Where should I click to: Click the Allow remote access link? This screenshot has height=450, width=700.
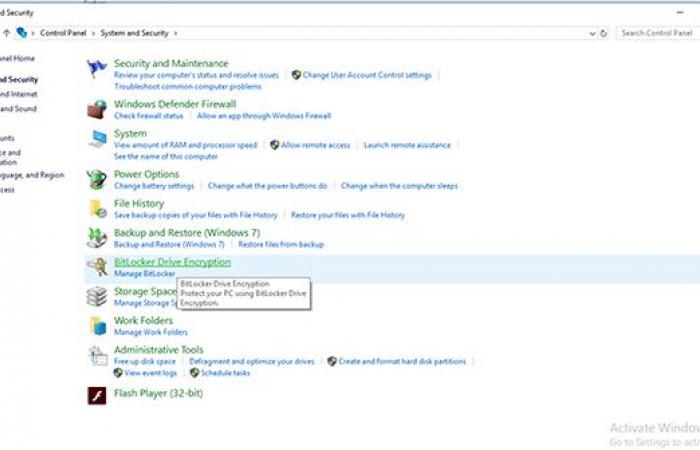315,145
